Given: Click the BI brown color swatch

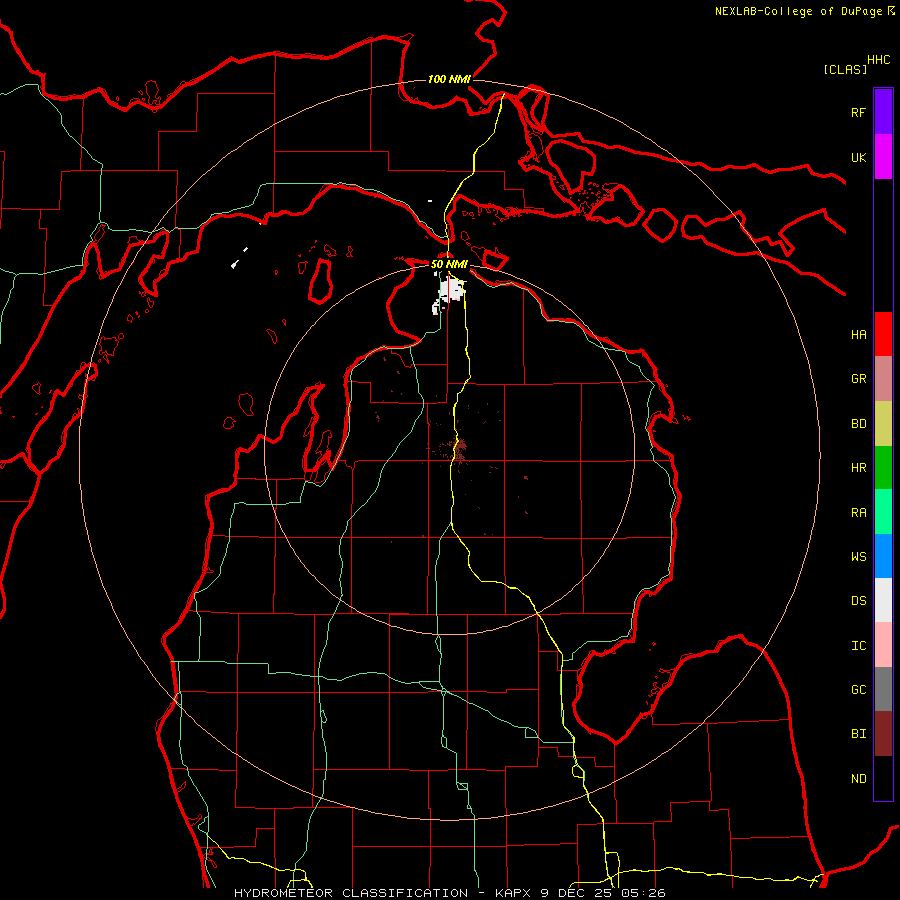Looking at the screenshot, I should pyautogui.click(x=883, y=734).
